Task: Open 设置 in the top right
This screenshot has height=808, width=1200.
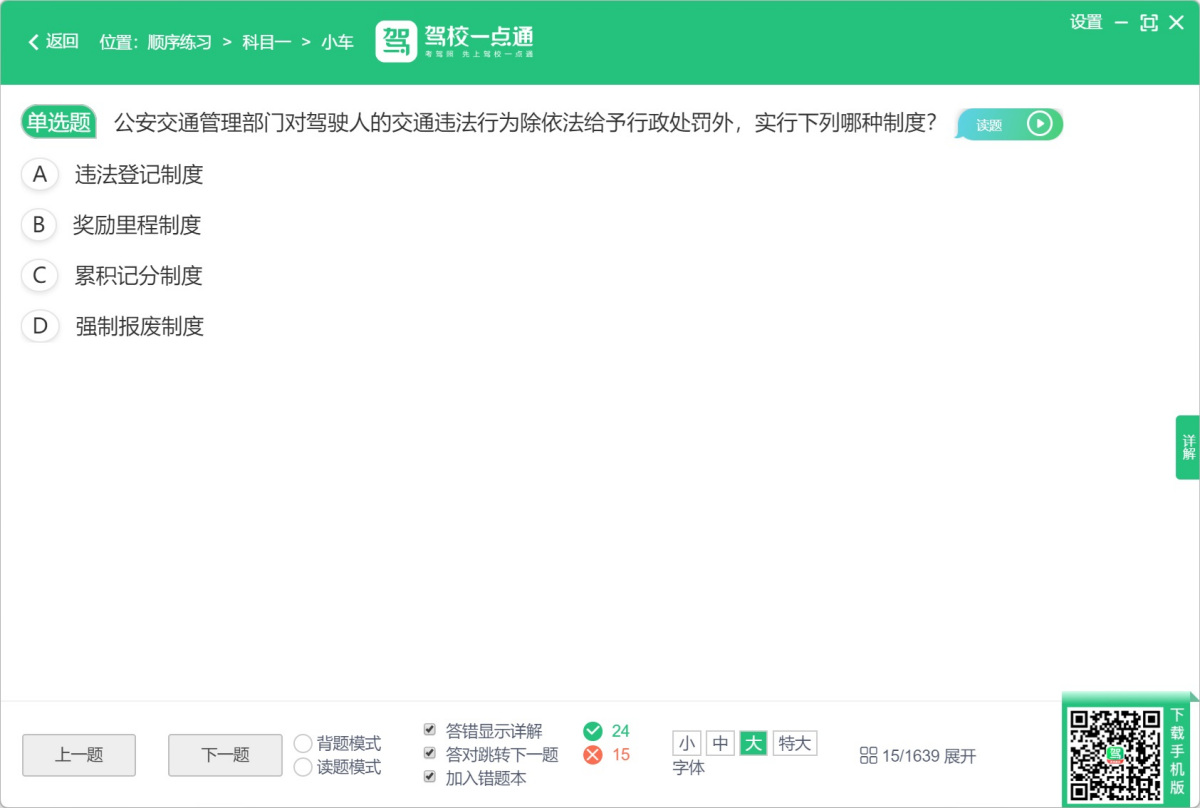Action: click(1086, 23)
